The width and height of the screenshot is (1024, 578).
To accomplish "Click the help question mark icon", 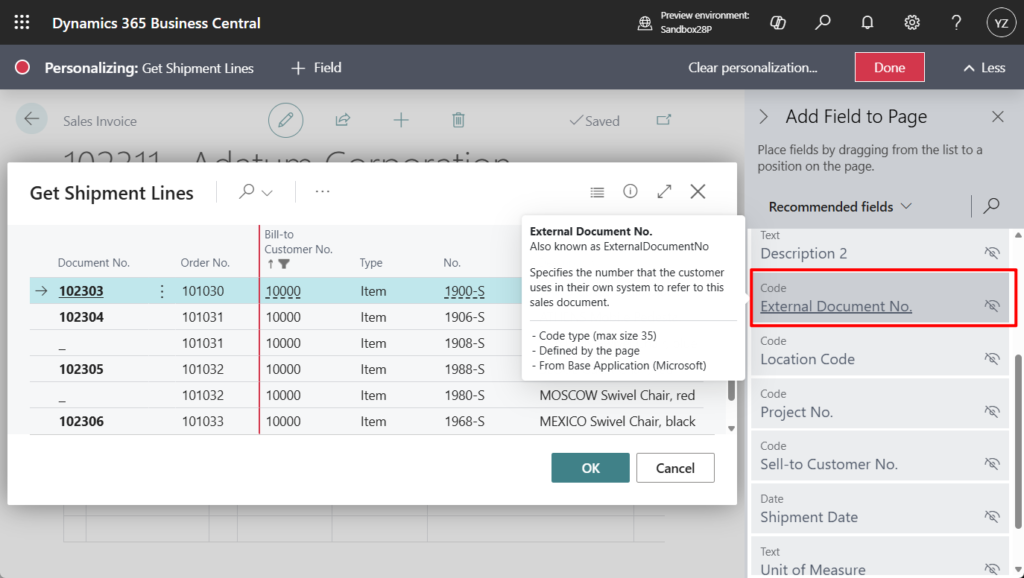I will tap(956, 22).
